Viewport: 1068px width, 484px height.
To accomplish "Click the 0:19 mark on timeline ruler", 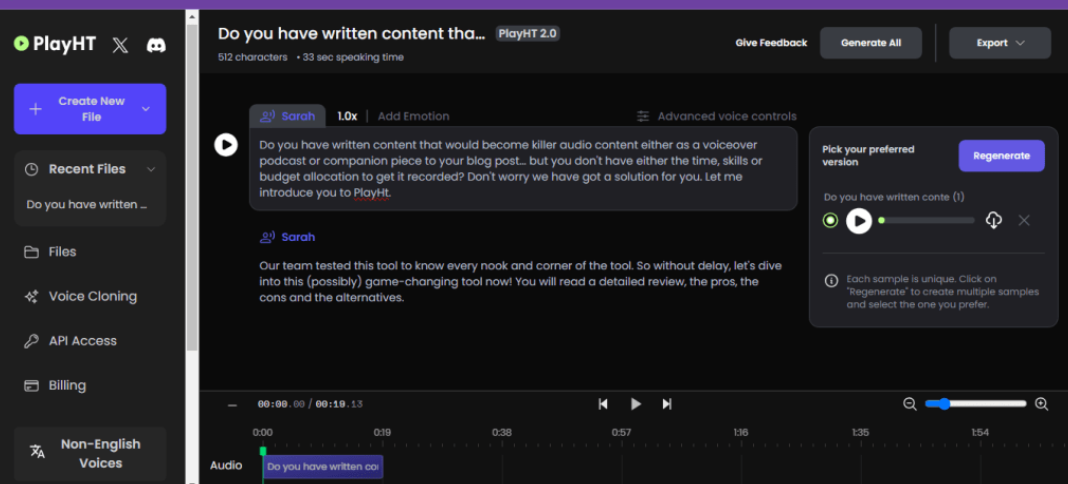I will [x=382, y=432].
